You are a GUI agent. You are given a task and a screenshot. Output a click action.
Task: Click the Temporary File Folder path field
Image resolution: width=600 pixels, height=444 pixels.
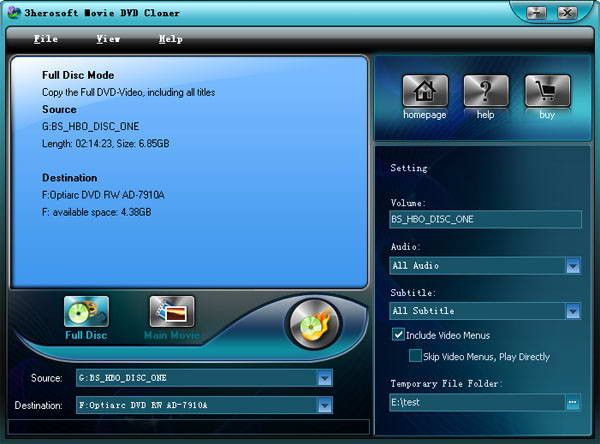(x=477, y=403)
